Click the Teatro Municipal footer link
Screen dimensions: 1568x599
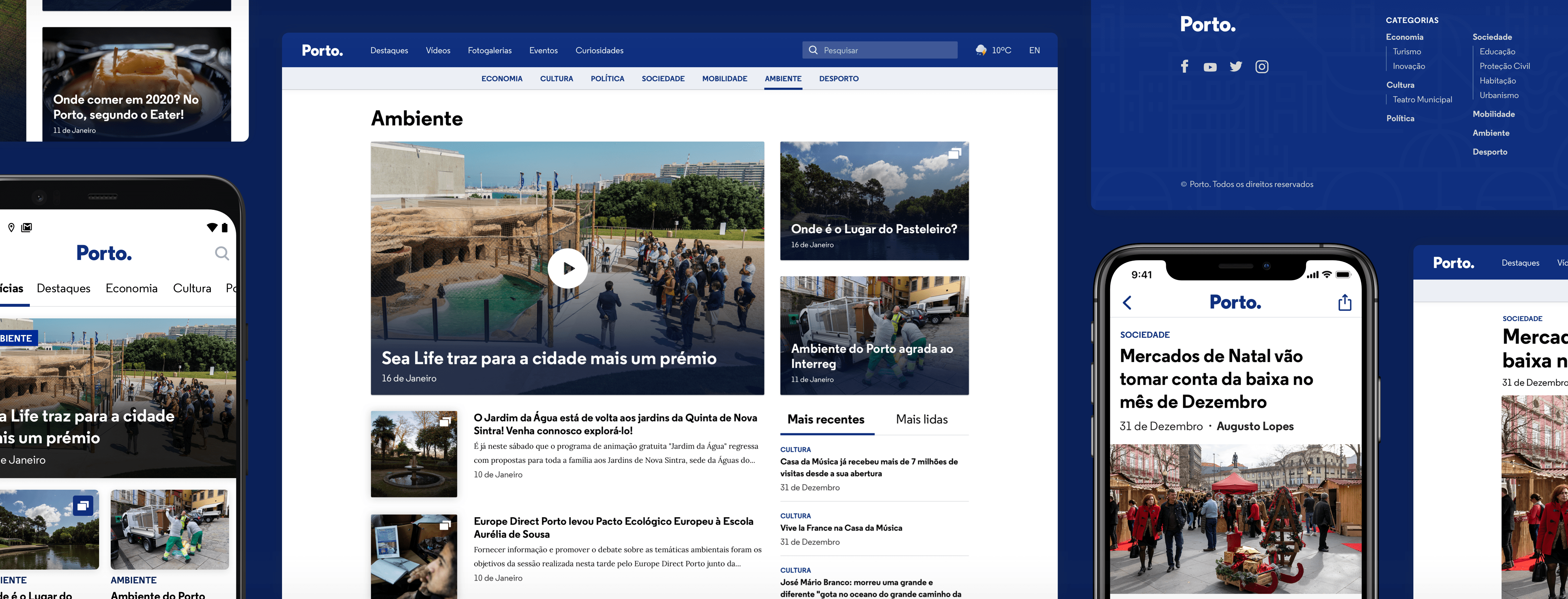pyautogui.click(x=1422, y=99)
